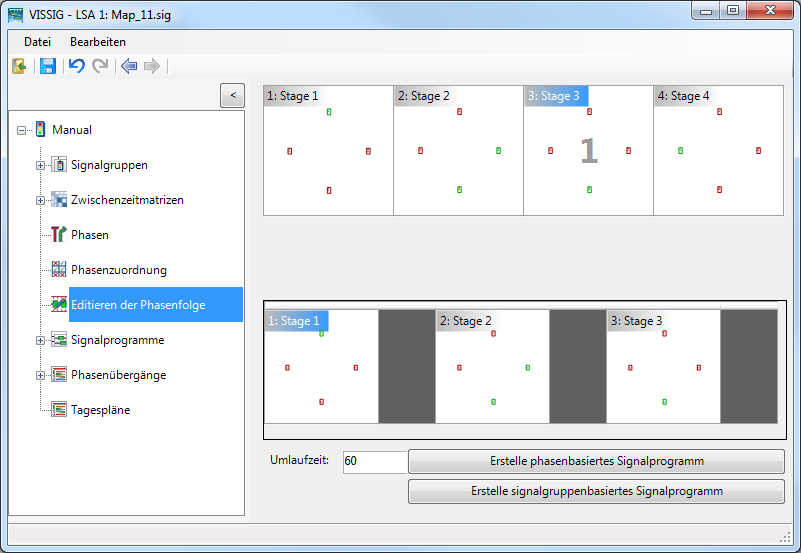
Task: Collapse the Manual root node
Action: coord(22,130)
